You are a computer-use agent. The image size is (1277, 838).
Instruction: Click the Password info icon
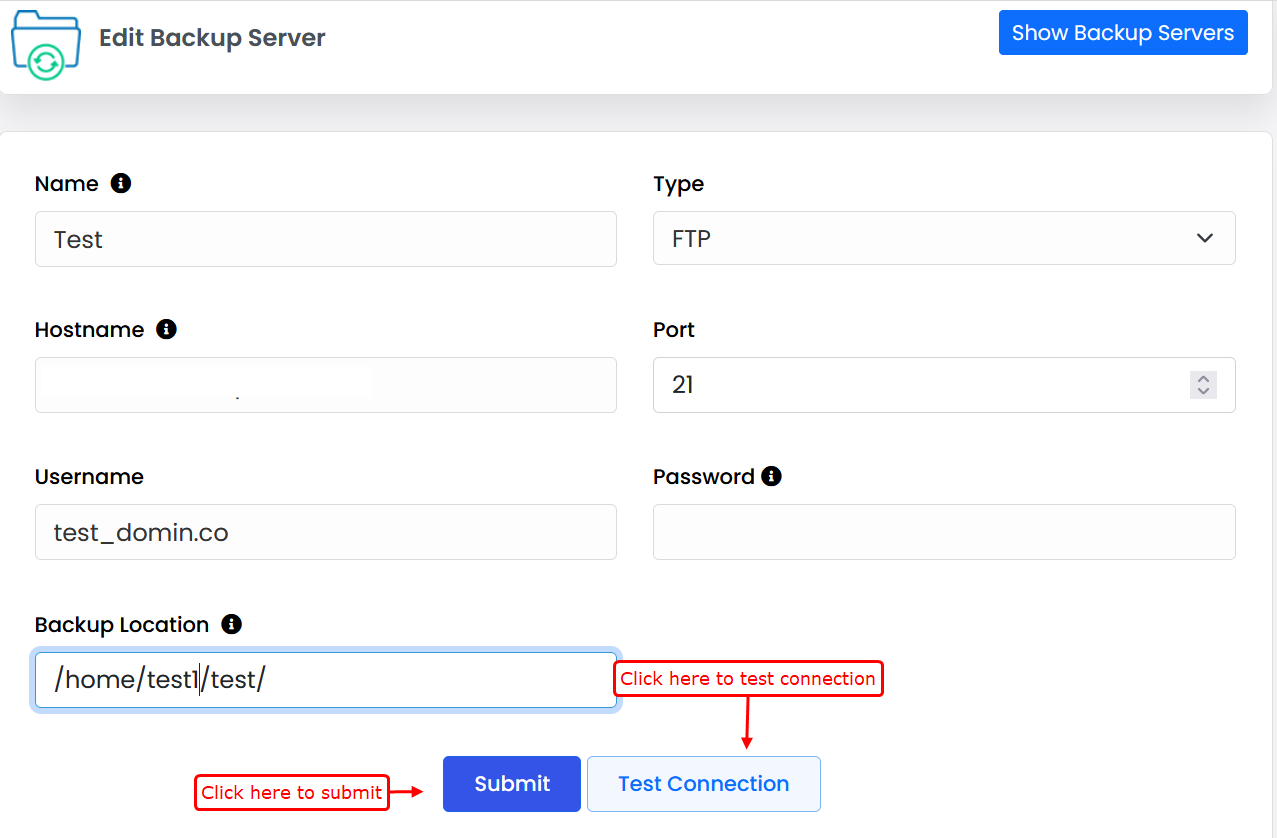771,476
